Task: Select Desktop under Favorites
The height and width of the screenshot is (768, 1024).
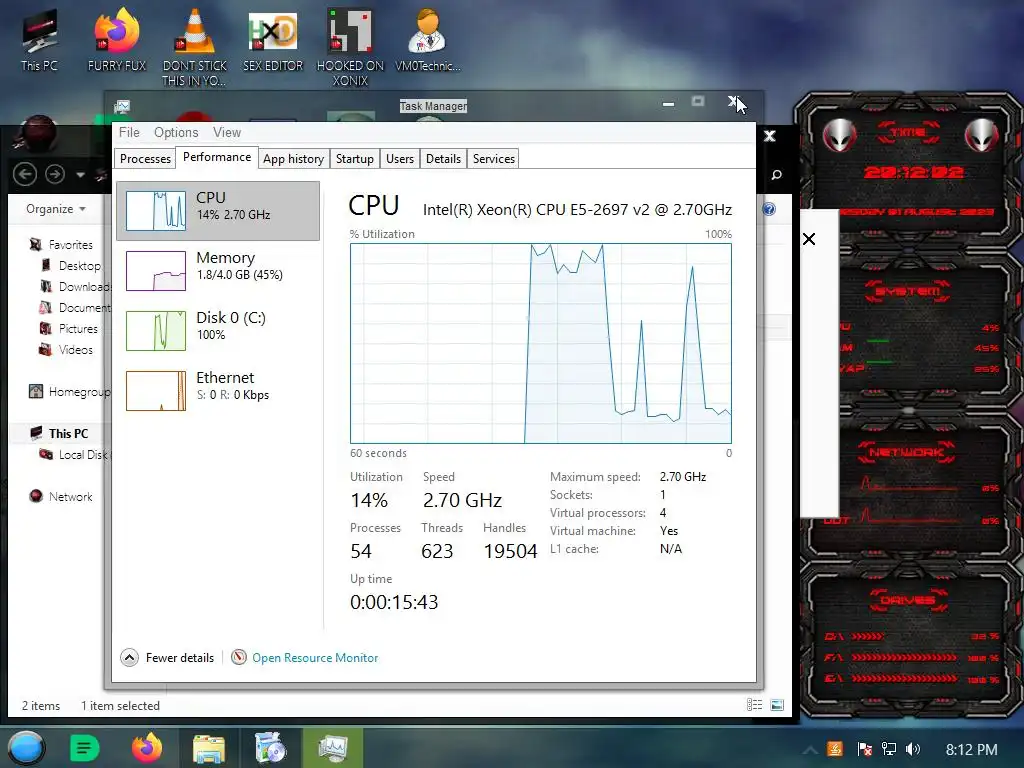Action: pos(71,266)
